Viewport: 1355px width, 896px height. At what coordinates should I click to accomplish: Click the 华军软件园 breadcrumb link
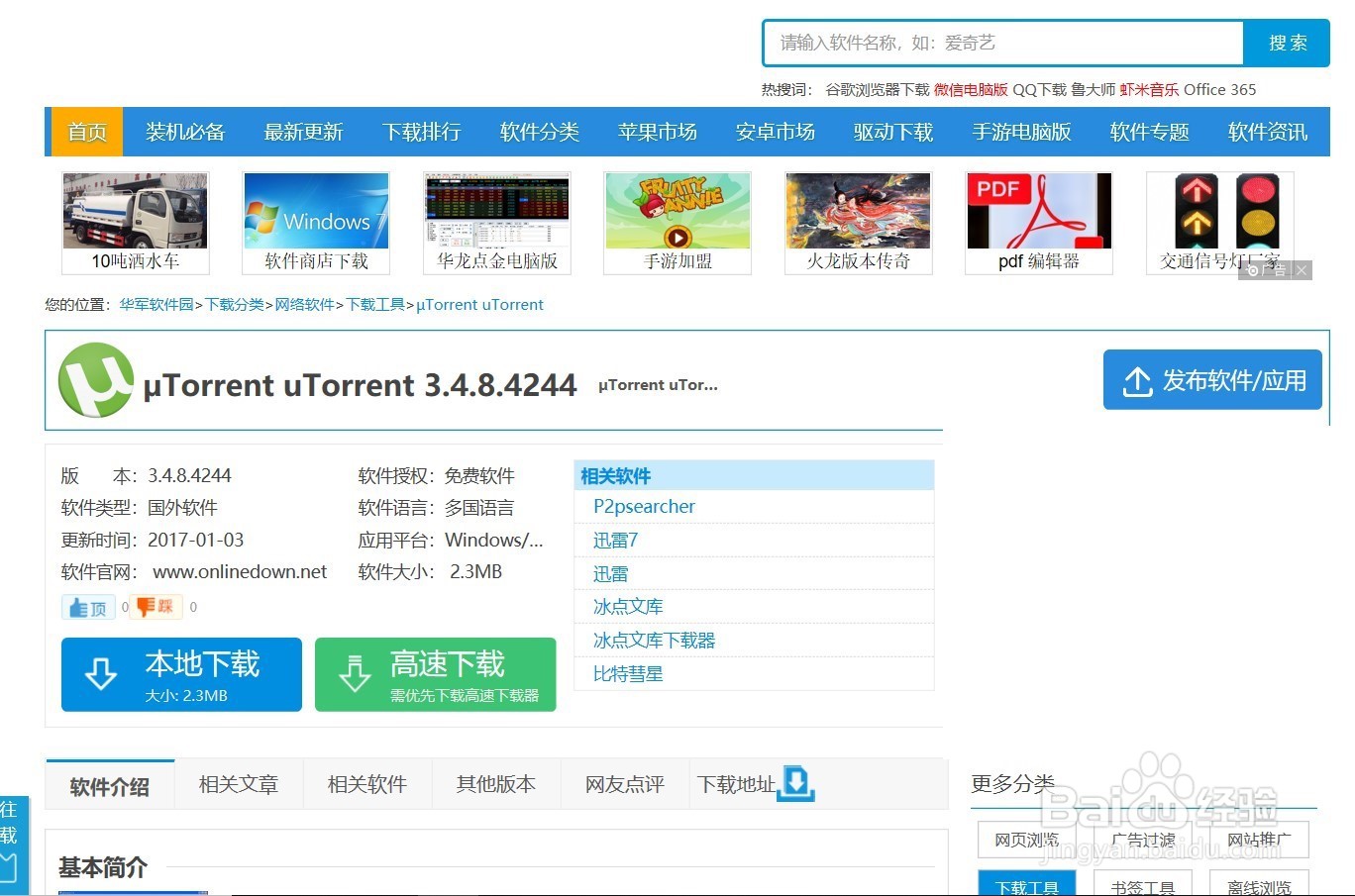point(156,305)
